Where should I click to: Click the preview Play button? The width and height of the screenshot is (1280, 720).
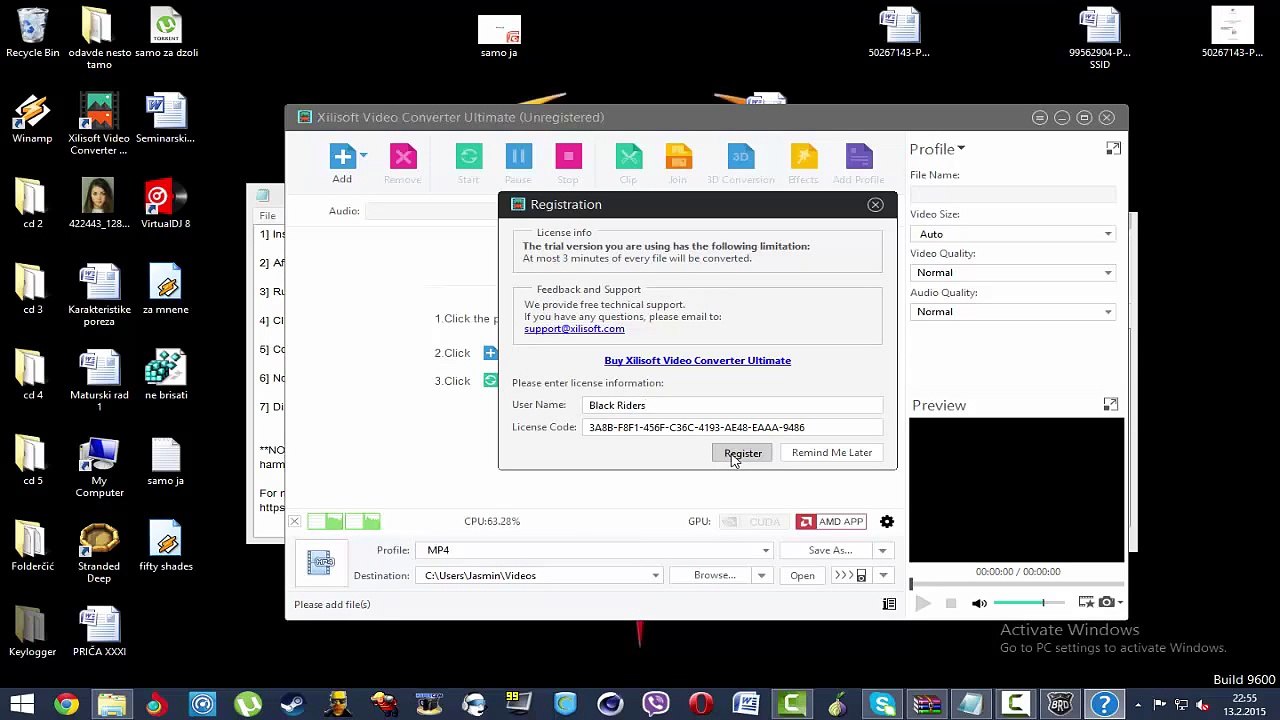tap(922, 603)
